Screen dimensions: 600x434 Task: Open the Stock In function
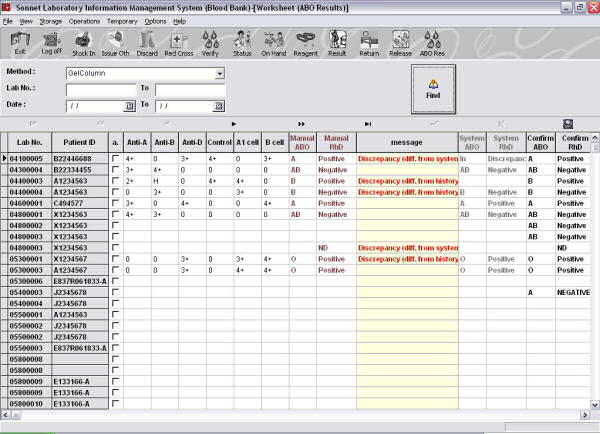click(x=85, y=43)
